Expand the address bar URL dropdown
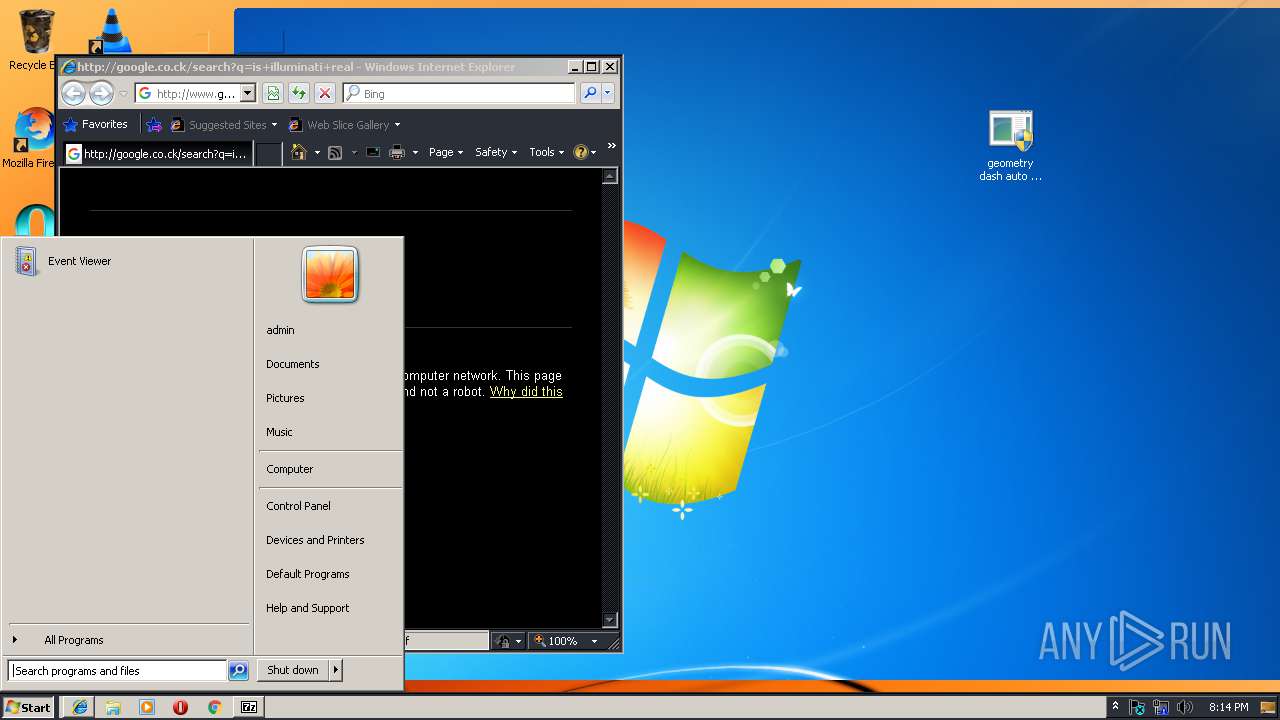This screenshot has height=720, width=1280. point(248,94)
